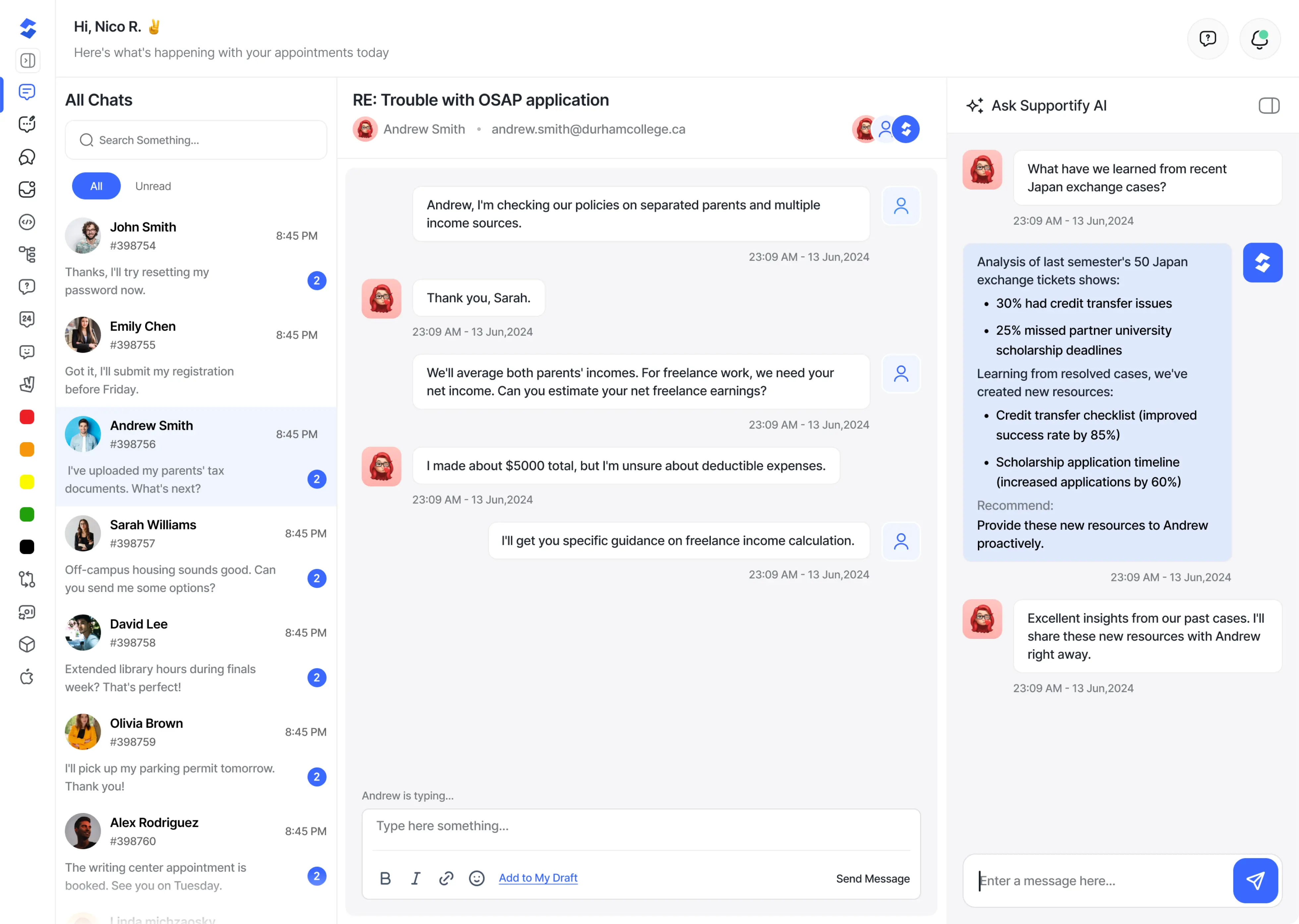
Task: Click the agent icon beside freelance guidance message
Action: pyautogui.click(x=901, y=541)
